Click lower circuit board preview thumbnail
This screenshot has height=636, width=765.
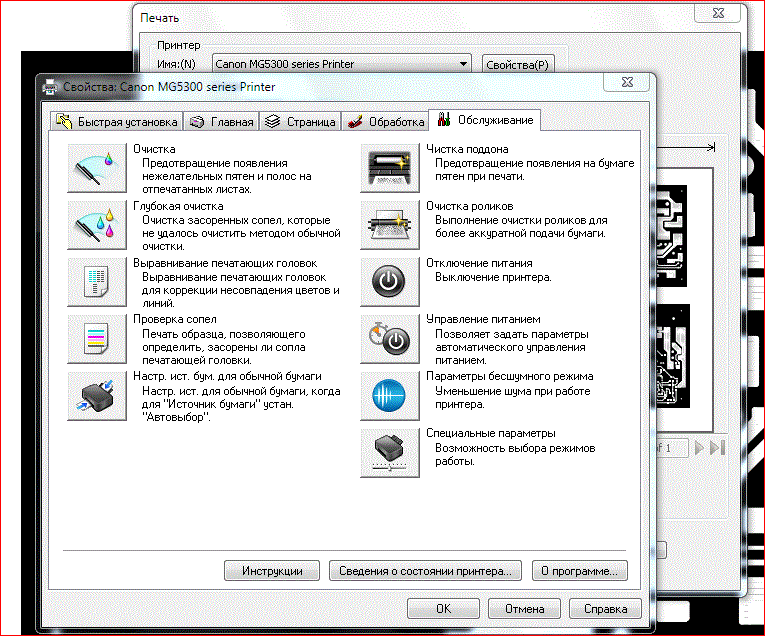click(673, 356)
